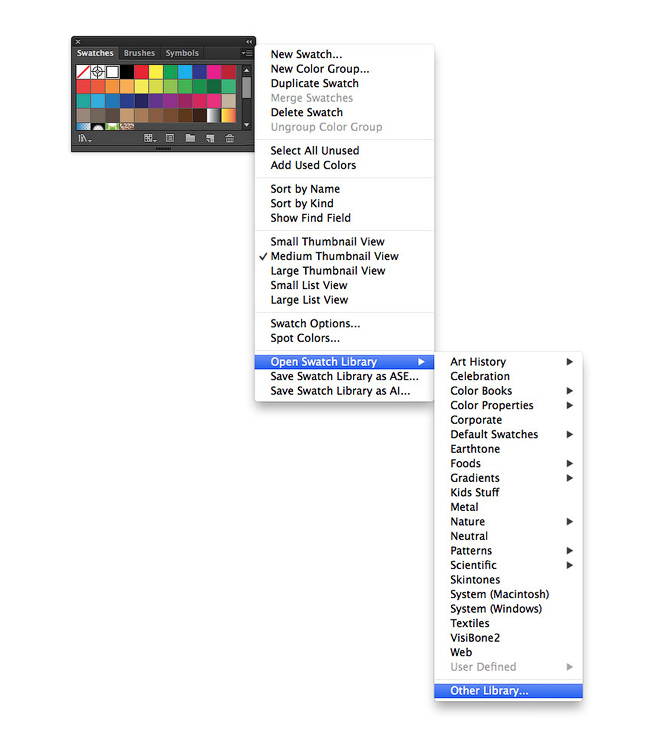Click Other Library... at submenu bottom
This screenshot has width=650, height=738.
508,690
